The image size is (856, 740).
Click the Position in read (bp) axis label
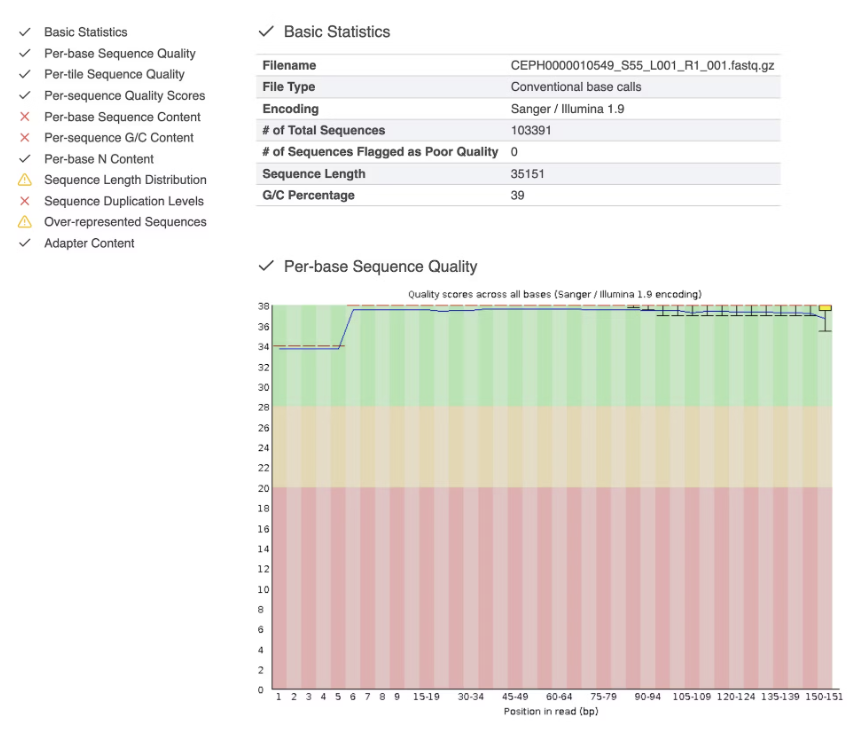click(551, 711)
